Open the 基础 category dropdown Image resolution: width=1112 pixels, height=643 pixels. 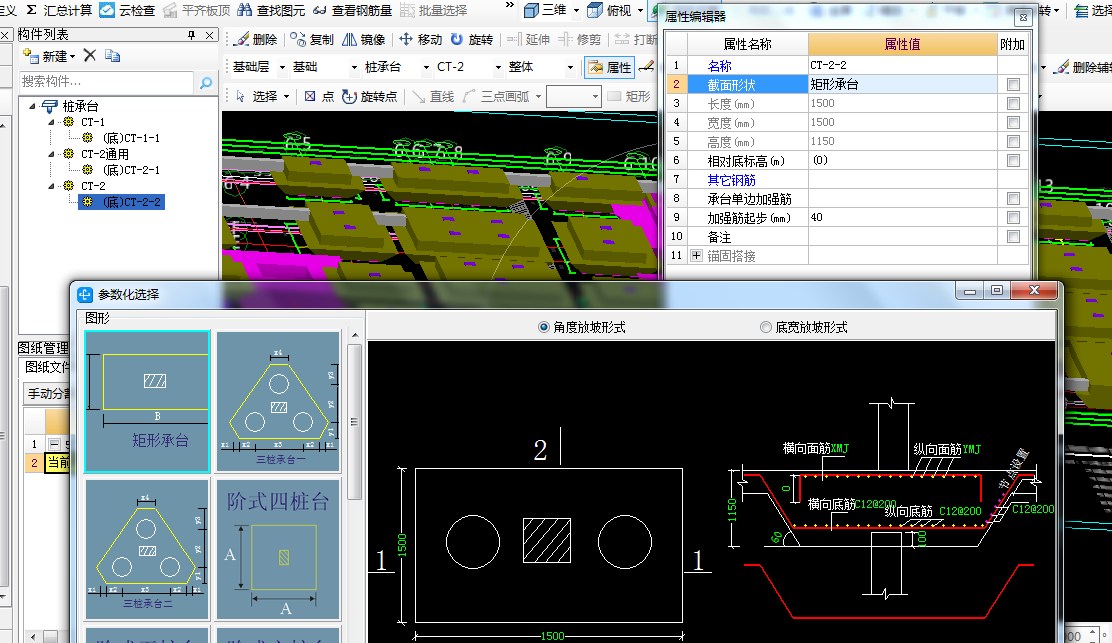click(354, 67)
